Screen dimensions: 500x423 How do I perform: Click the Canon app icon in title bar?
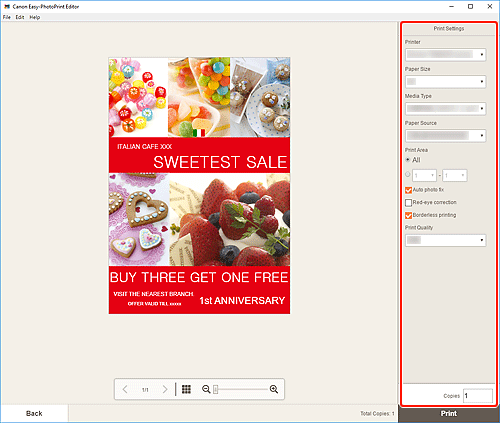click(x=7, y=7)
